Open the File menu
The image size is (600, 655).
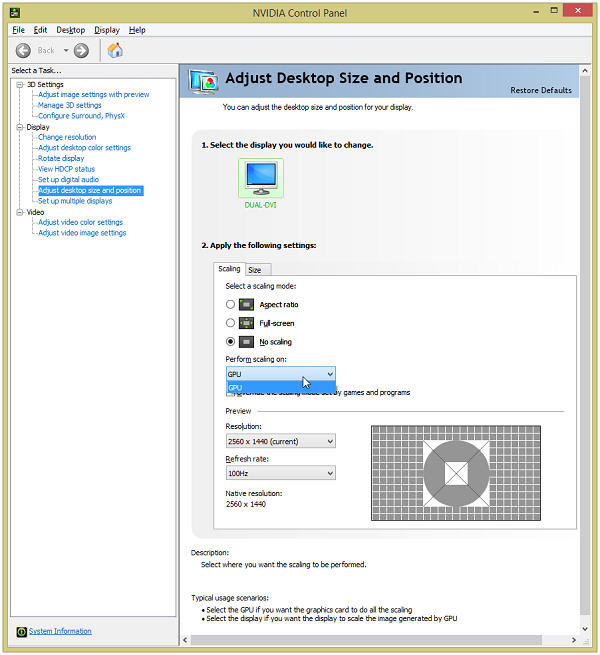click(x=18, y=30)
